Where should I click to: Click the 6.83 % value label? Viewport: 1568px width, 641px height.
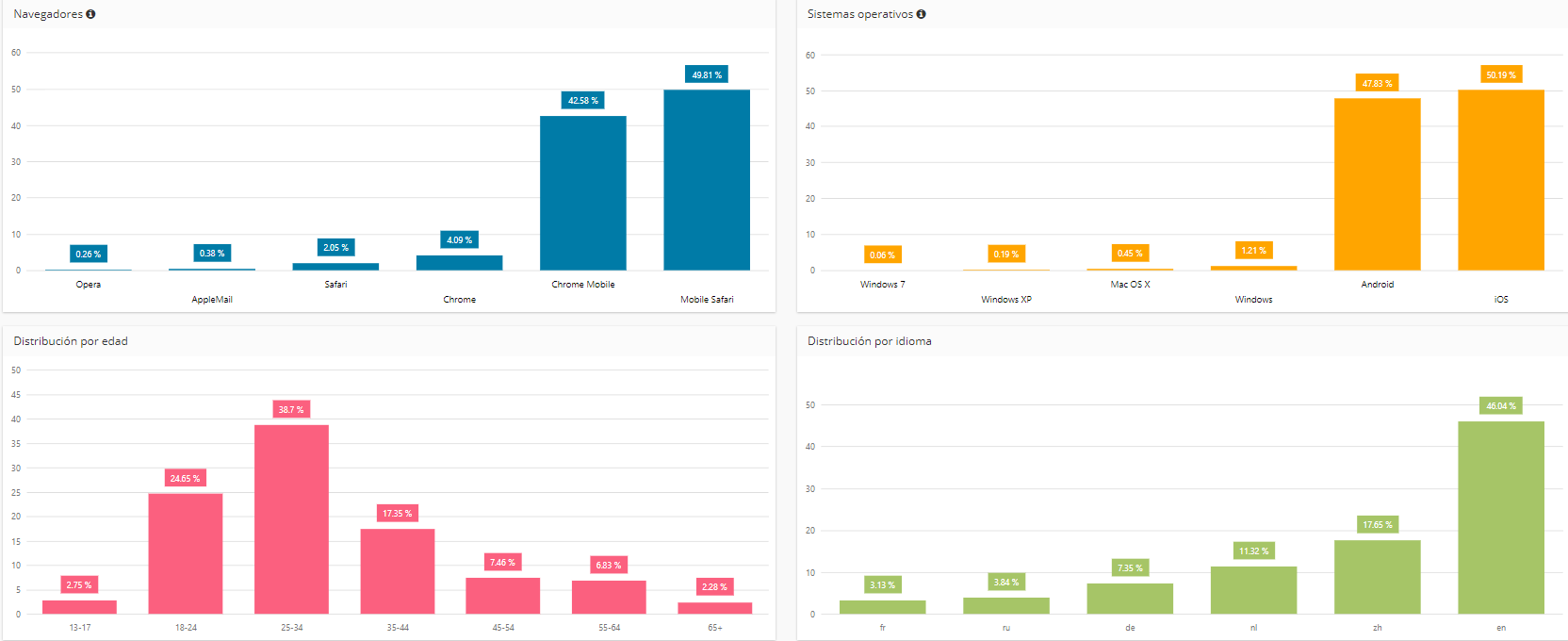[610, 565]
